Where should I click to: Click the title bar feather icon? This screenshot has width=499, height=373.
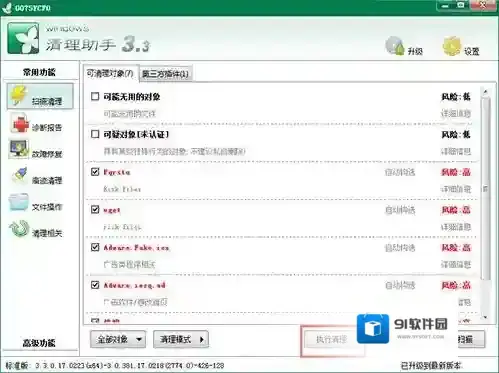(7, 8)
